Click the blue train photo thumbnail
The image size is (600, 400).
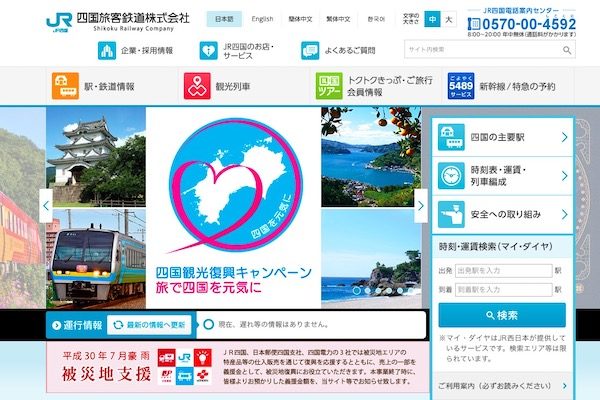coord(96,259)
